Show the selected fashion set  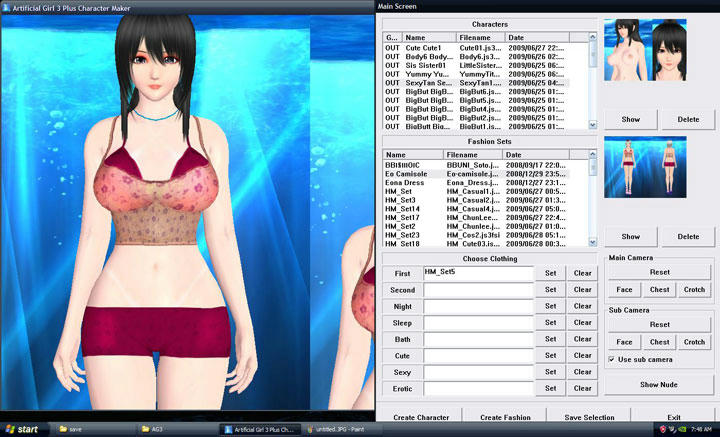[631, 237]
